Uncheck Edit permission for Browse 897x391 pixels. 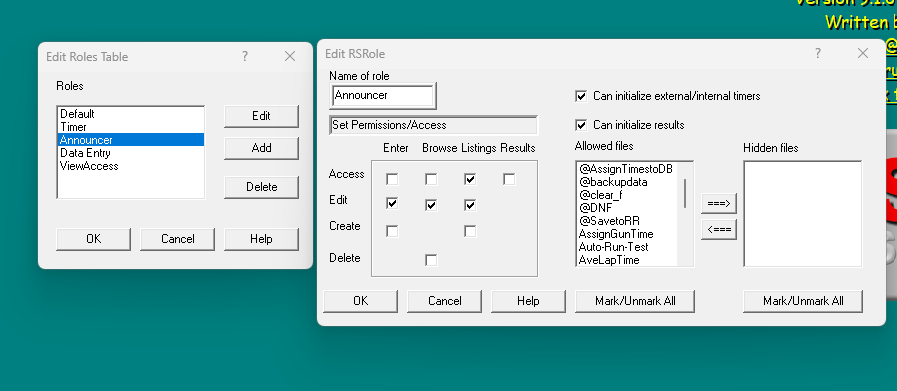431,205
